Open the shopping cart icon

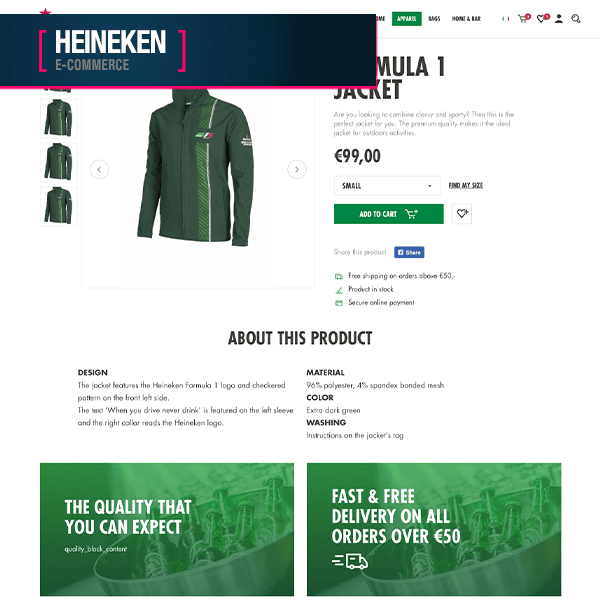pos(523,18)
